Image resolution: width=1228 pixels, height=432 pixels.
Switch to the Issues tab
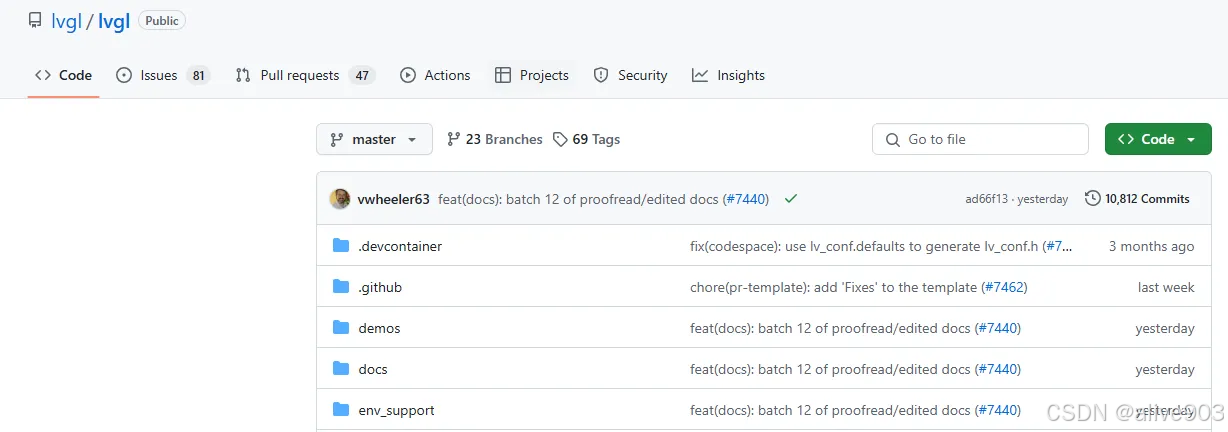pyautogui.click(x=162, y=75)
